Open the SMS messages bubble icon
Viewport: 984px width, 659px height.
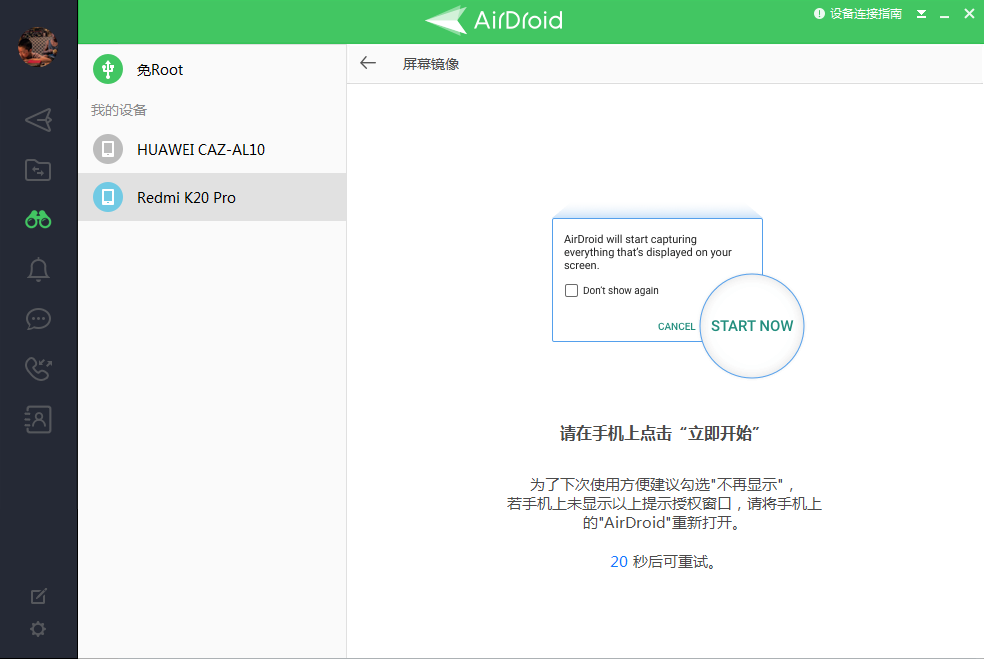38,319
